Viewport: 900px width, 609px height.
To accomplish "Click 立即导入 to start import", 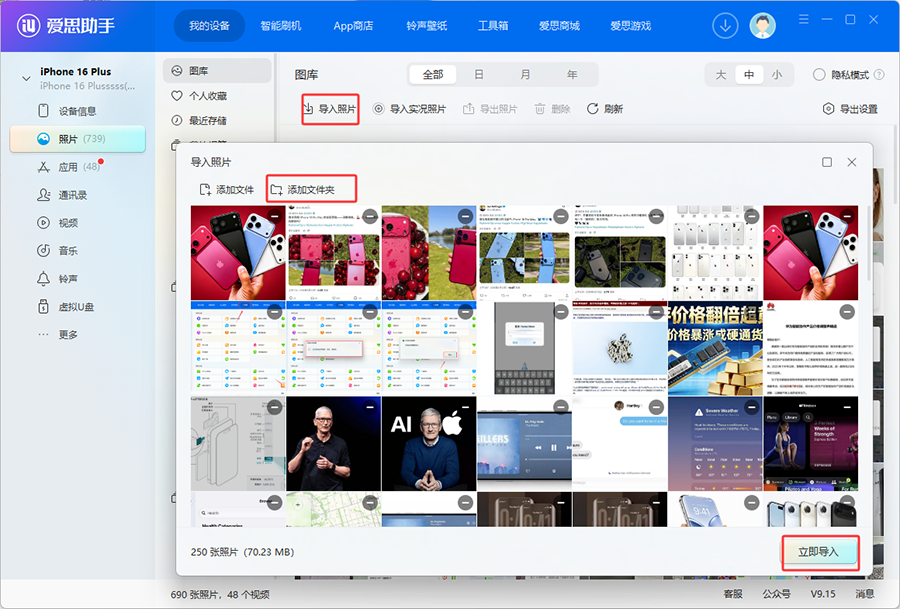I will pos(820,552).
